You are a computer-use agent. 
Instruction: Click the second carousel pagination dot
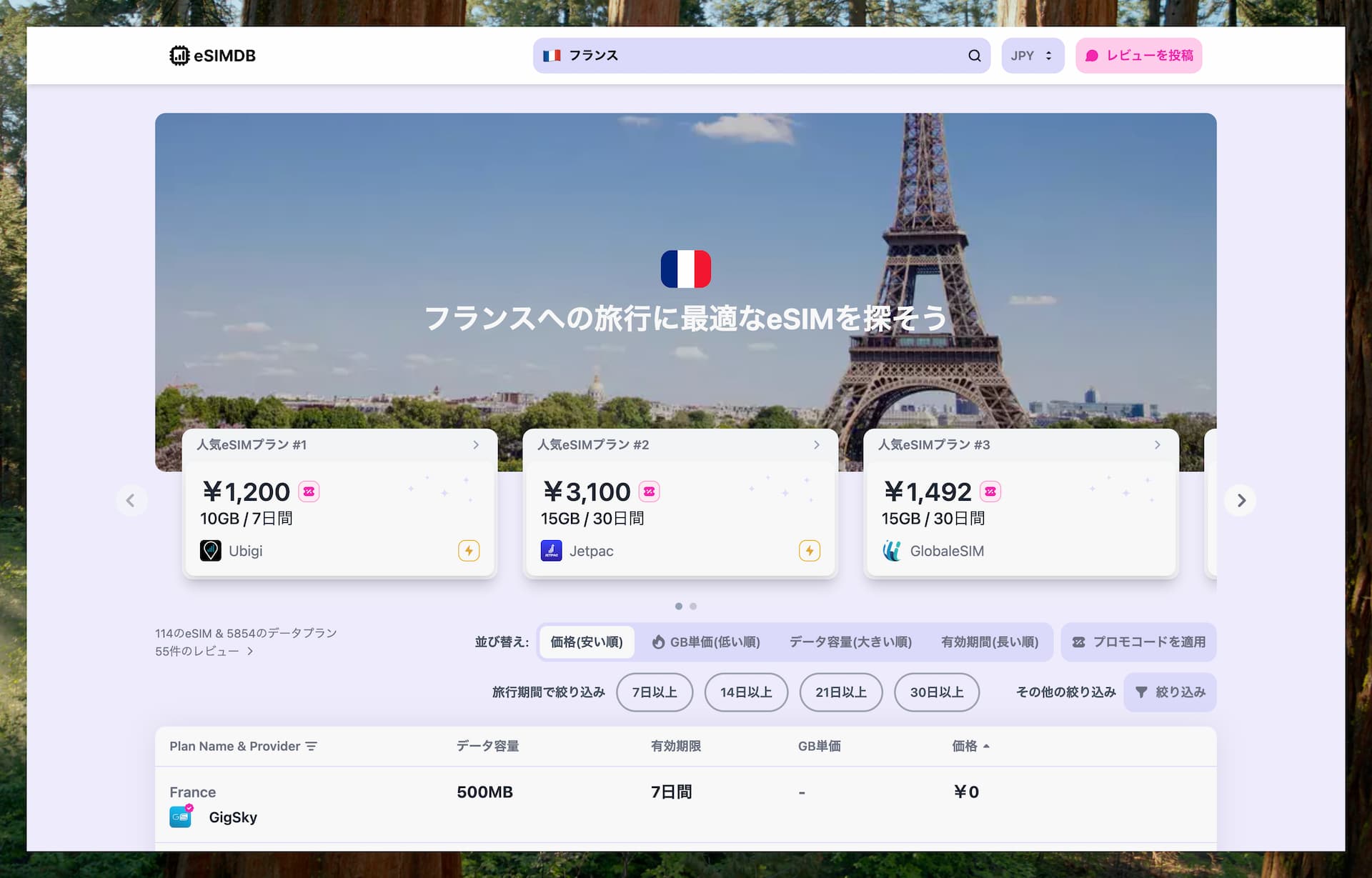692,606
